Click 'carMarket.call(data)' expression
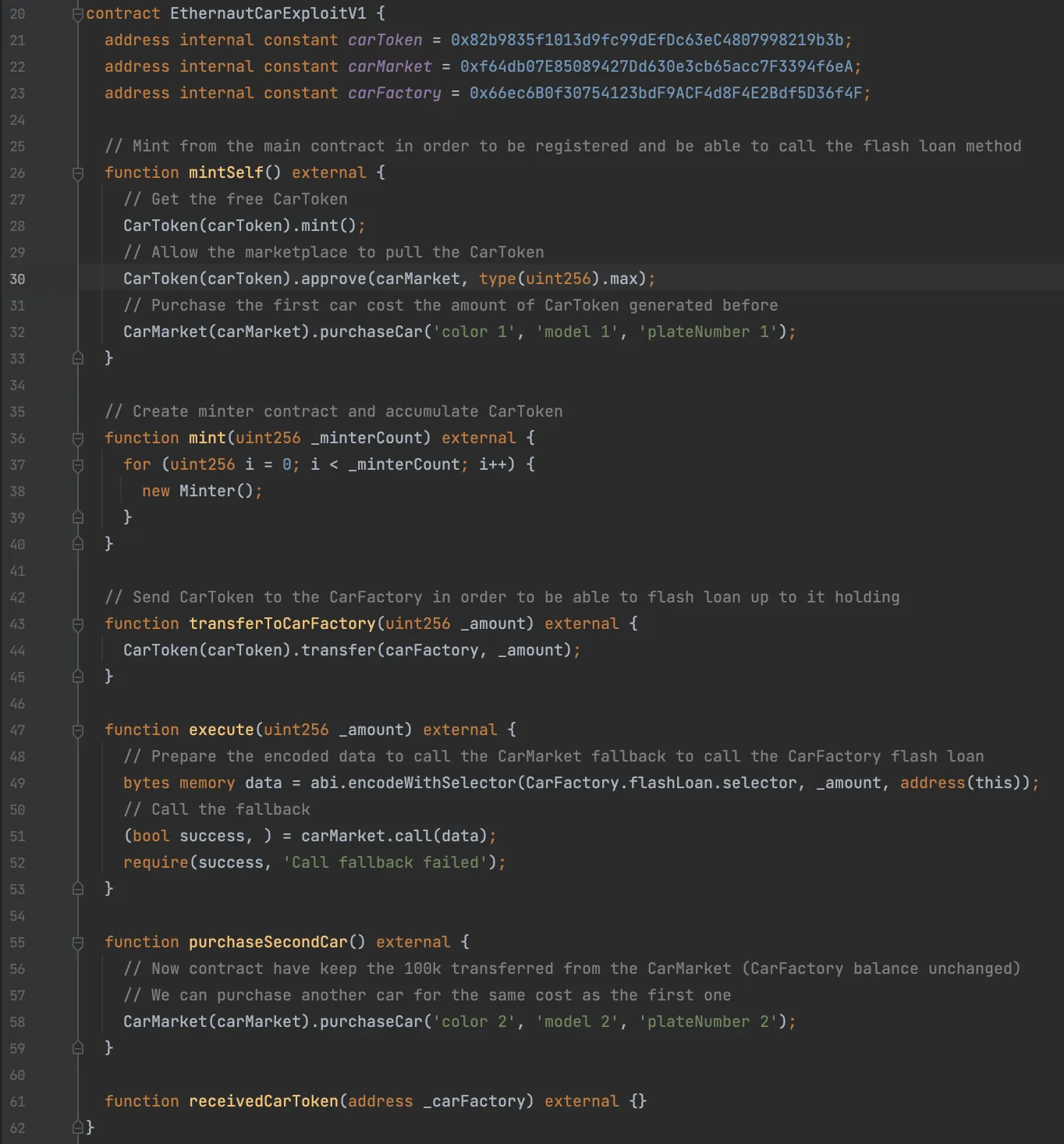The height and width of the screenshot is (1144, 1064). [x=395, y=836]
